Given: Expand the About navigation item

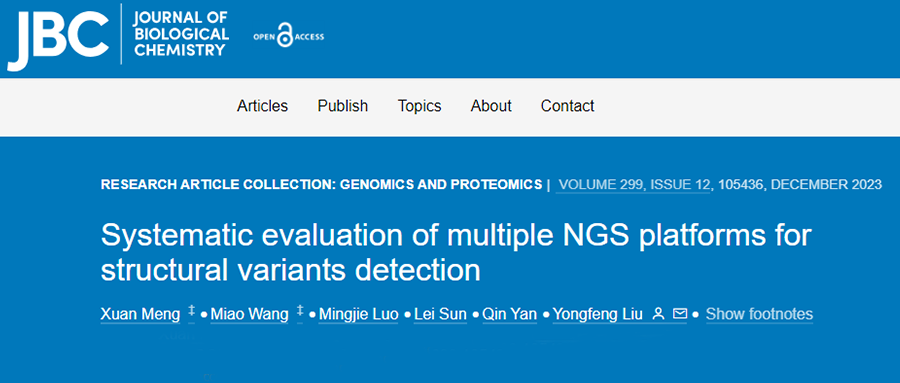Looking at the screenshot, I should point(491,106).
